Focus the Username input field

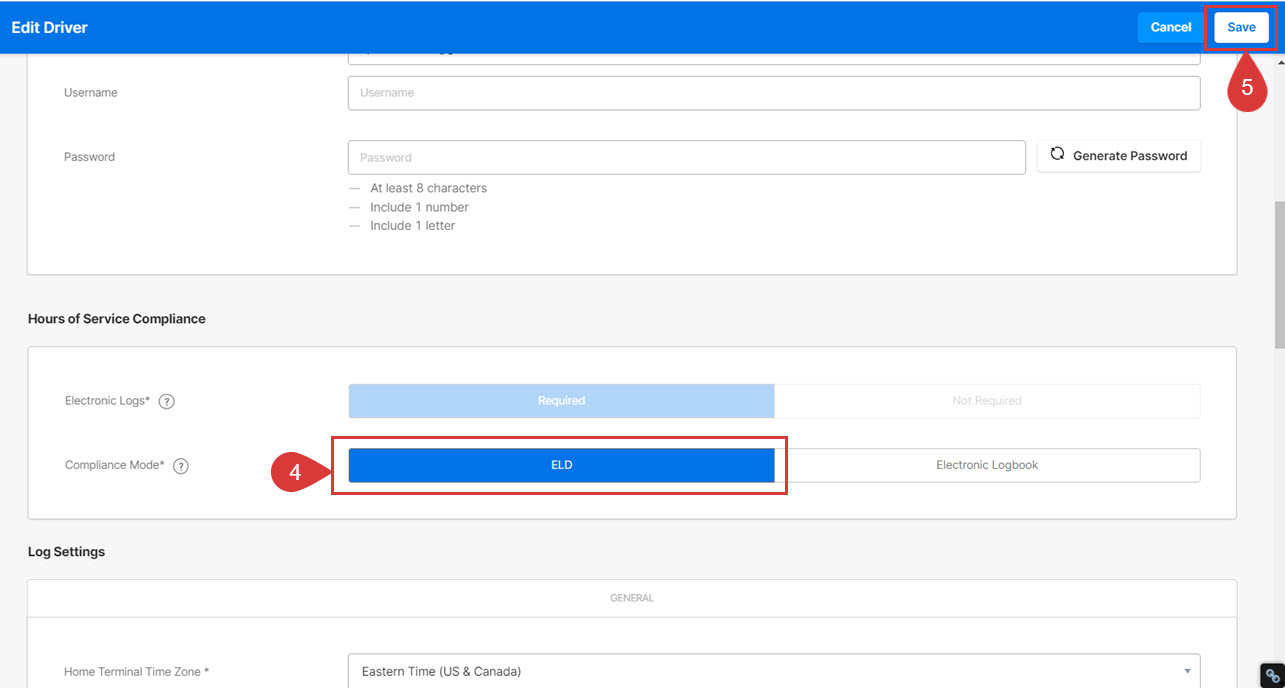(773, 93)
